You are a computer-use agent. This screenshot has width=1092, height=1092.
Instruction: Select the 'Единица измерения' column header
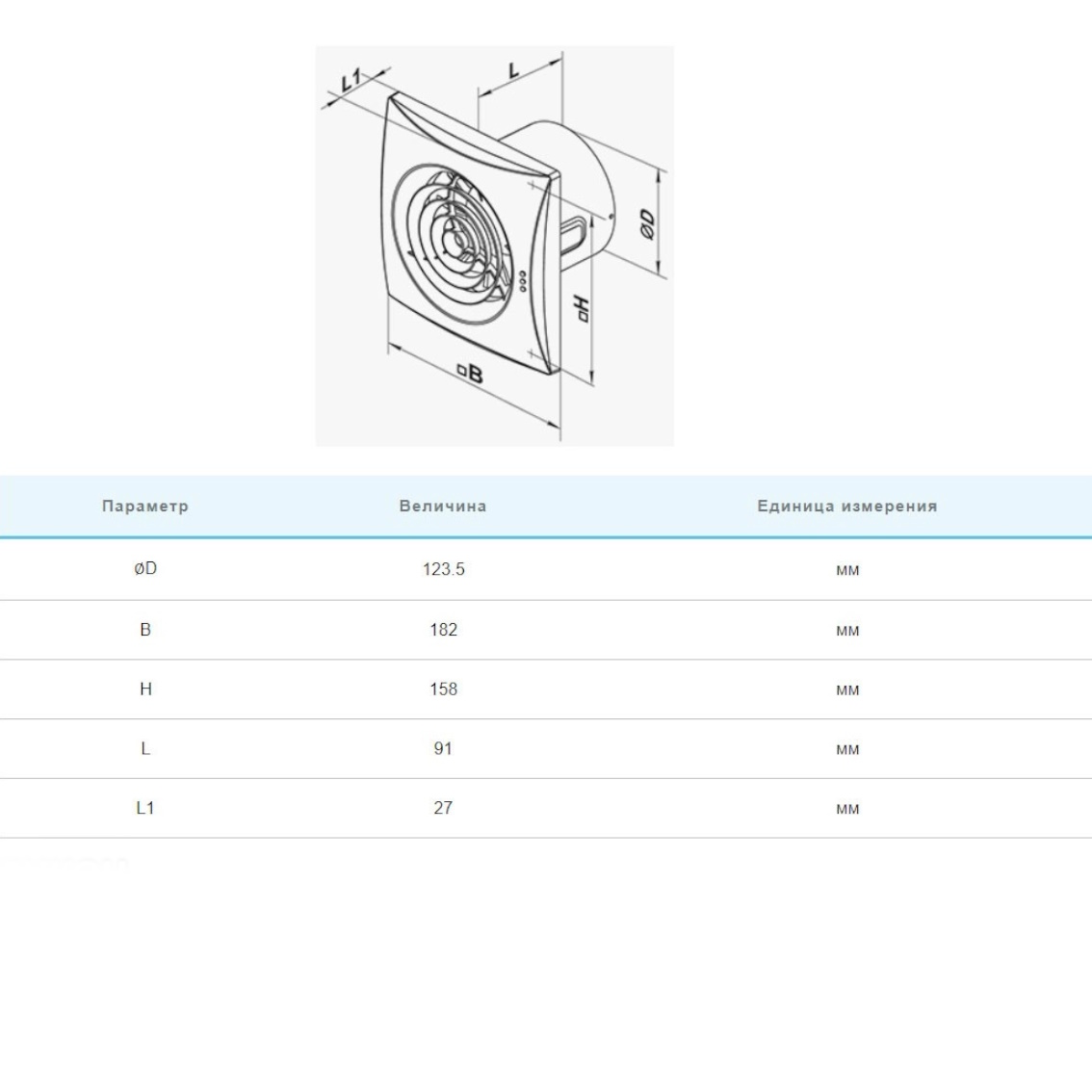coord(847,507)
